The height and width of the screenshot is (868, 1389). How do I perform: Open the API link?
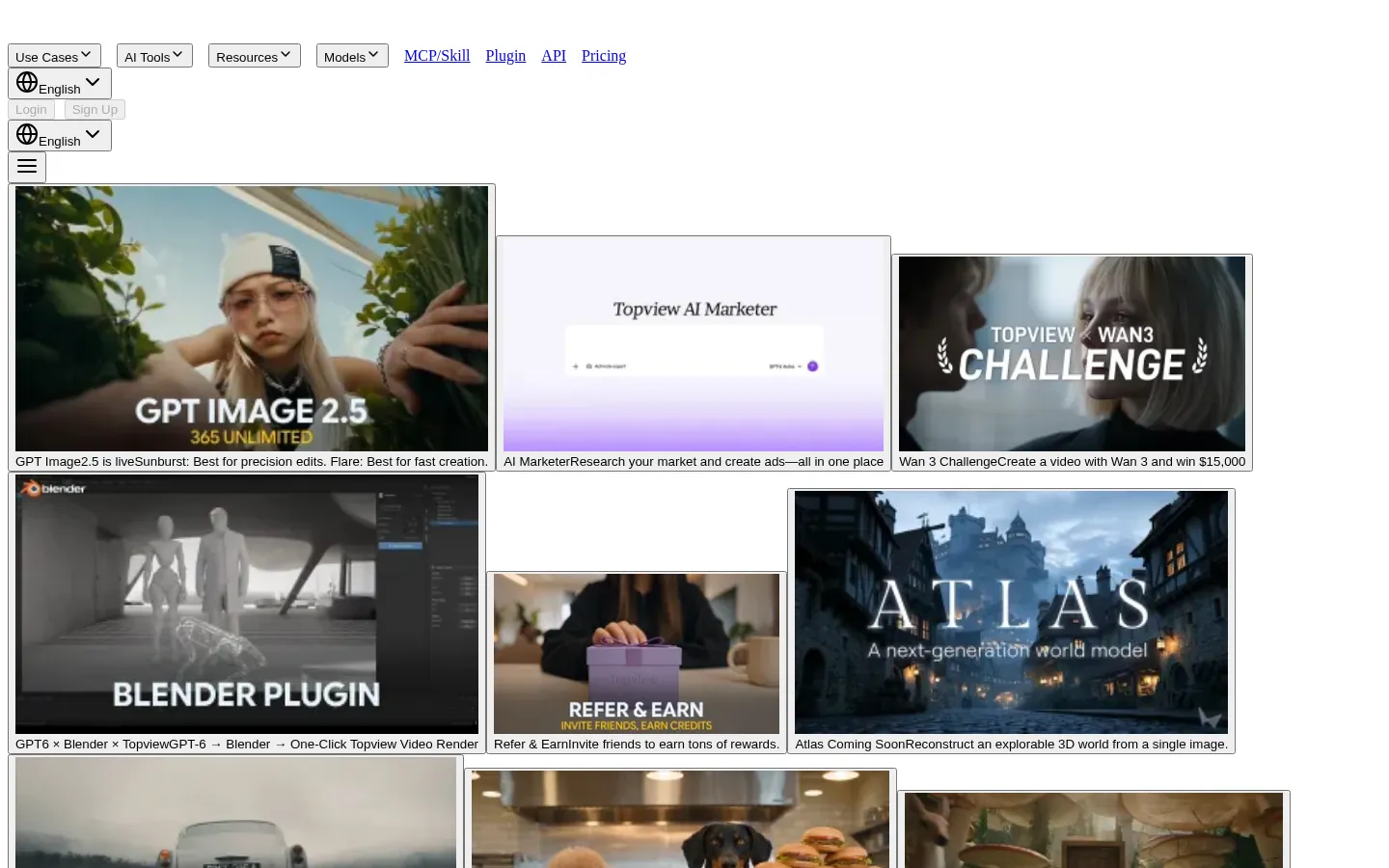pos(554,56)
